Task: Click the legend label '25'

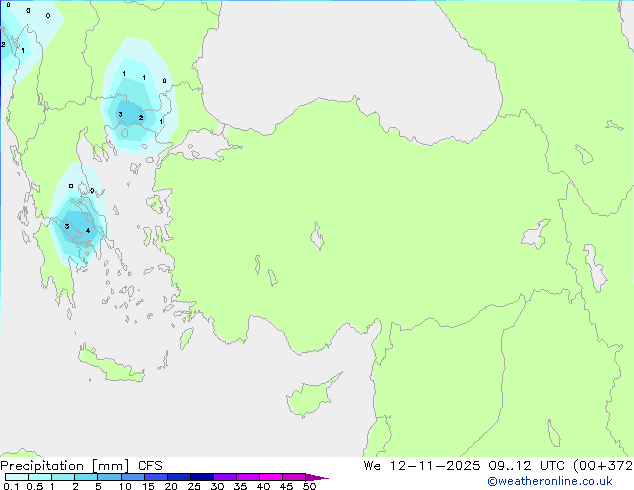Action: [194, 486]
